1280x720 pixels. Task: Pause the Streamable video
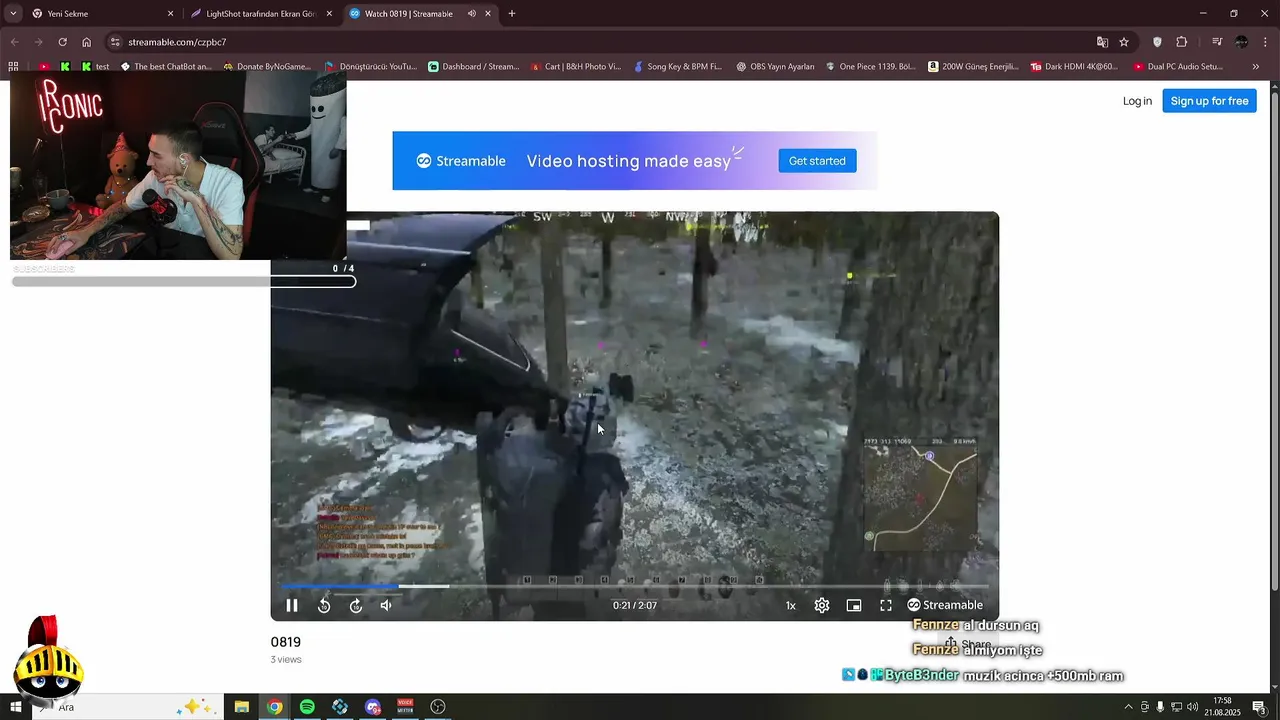click(292, 605)
